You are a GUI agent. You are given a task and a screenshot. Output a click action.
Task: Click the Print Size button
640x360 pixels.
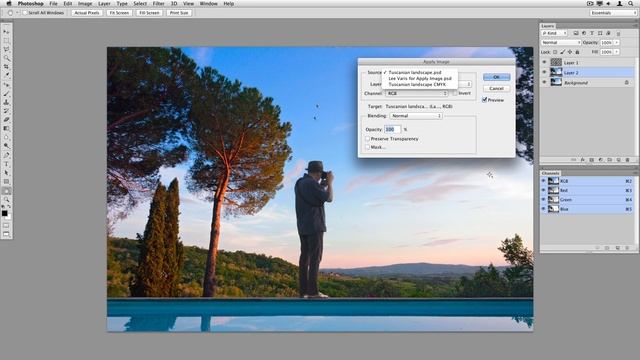pos(179,13)
